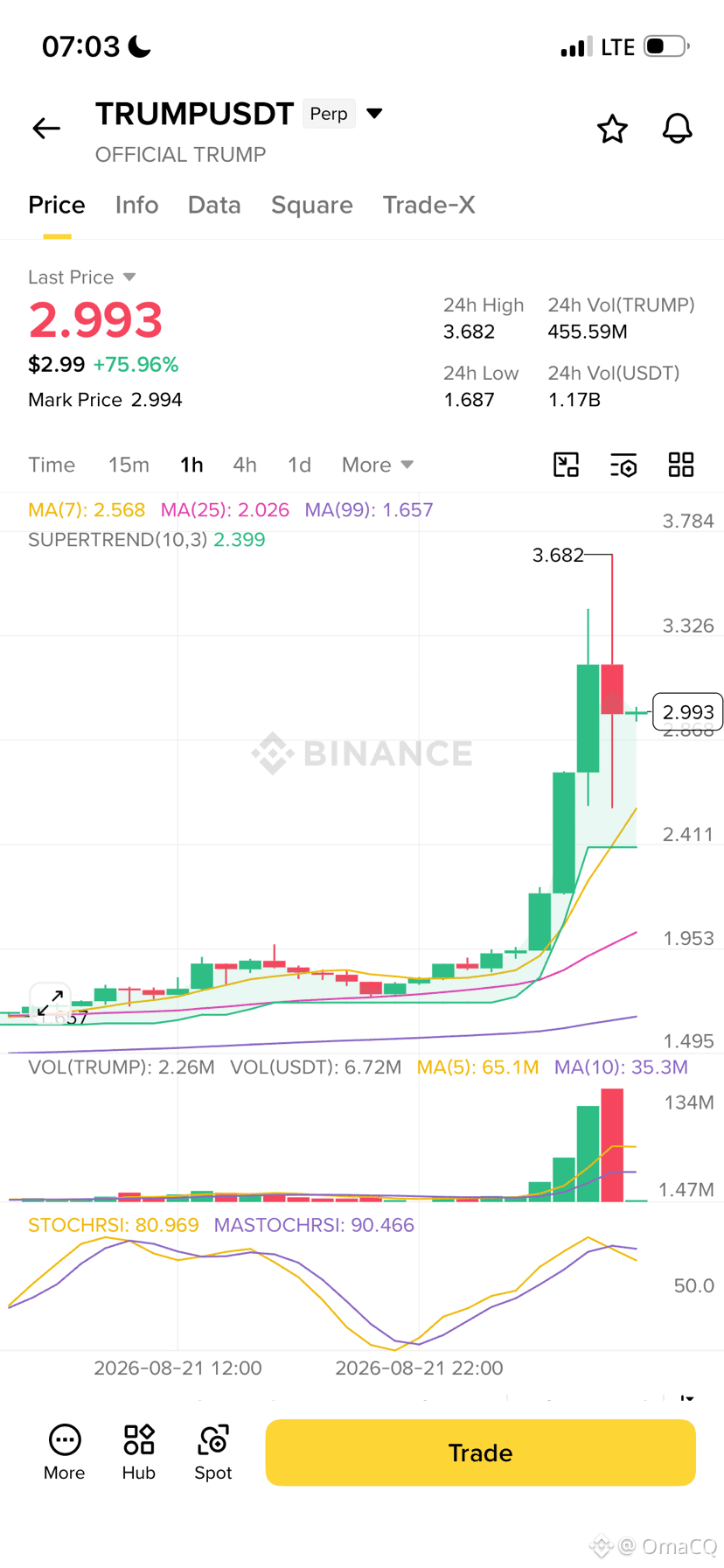Add TRUMPUSDT to favorites with star icon

(612, 129)
